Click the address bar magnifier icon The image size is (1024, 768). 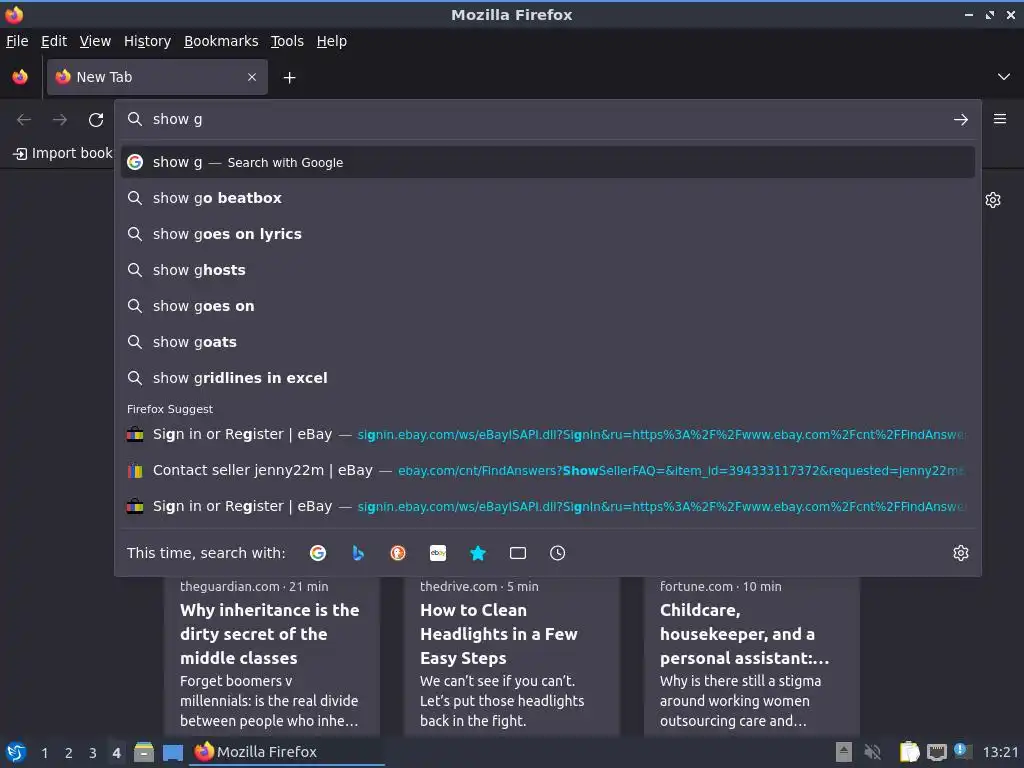[135, 119]
